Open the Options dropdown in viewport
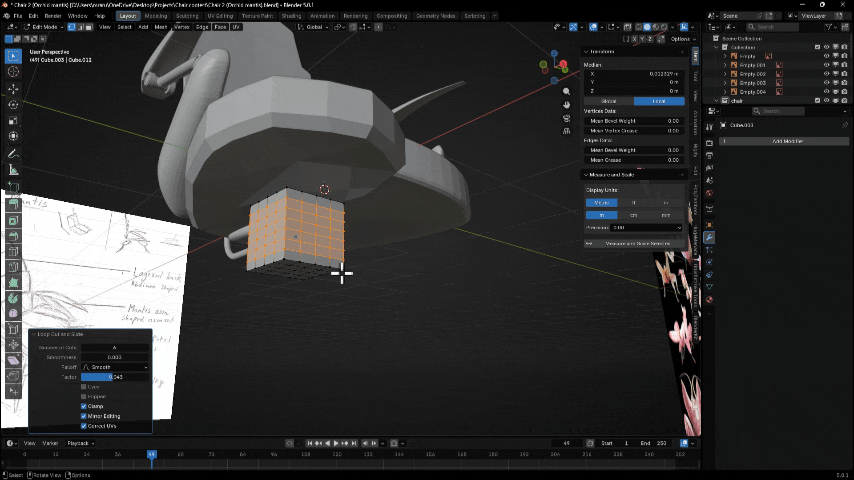Image resolution: width=854 pixels, height=480 pixels. [x=683, y=39]
